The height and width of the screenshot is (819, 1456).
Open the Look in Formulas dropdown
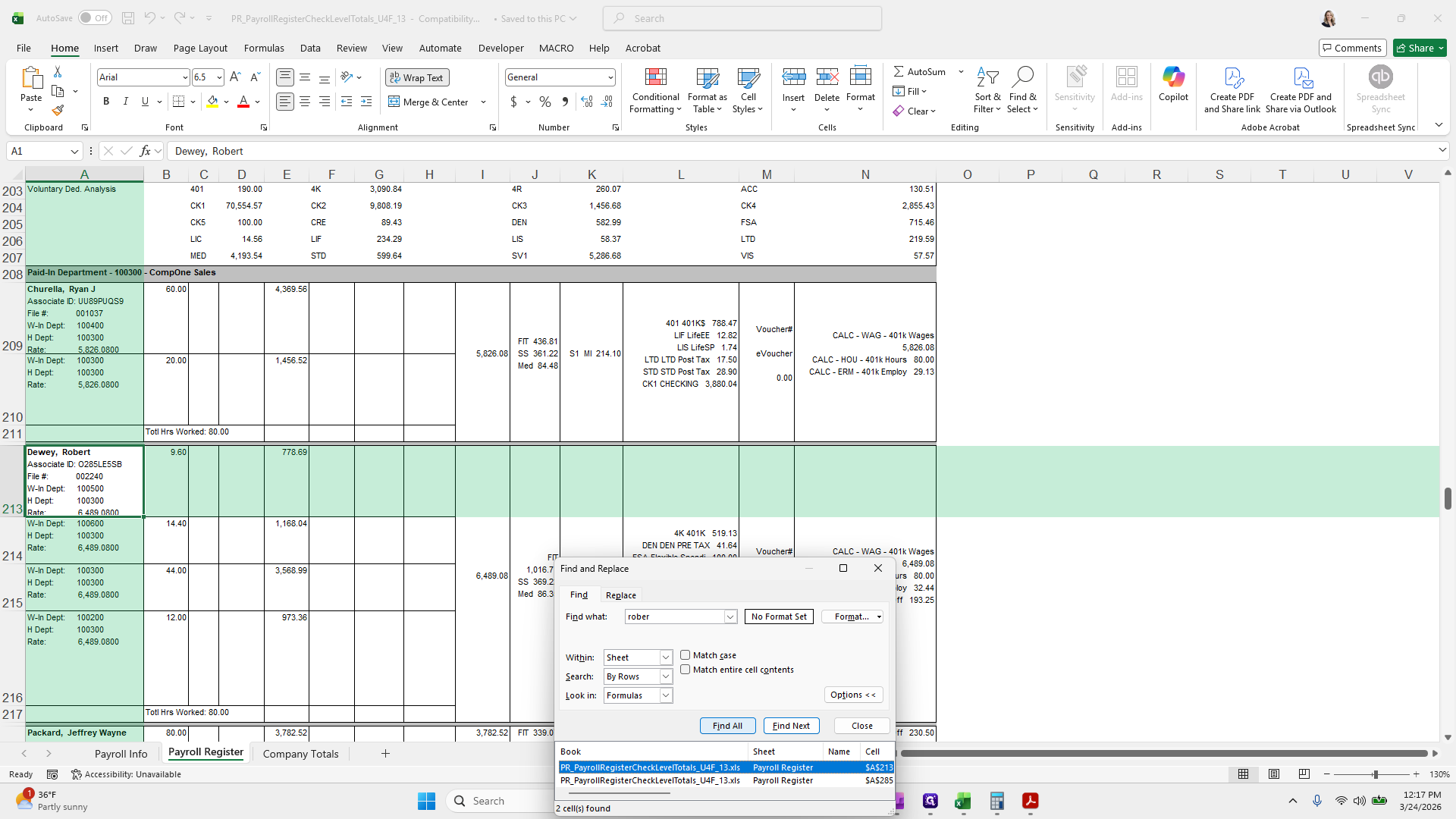[x=665, y=695]
